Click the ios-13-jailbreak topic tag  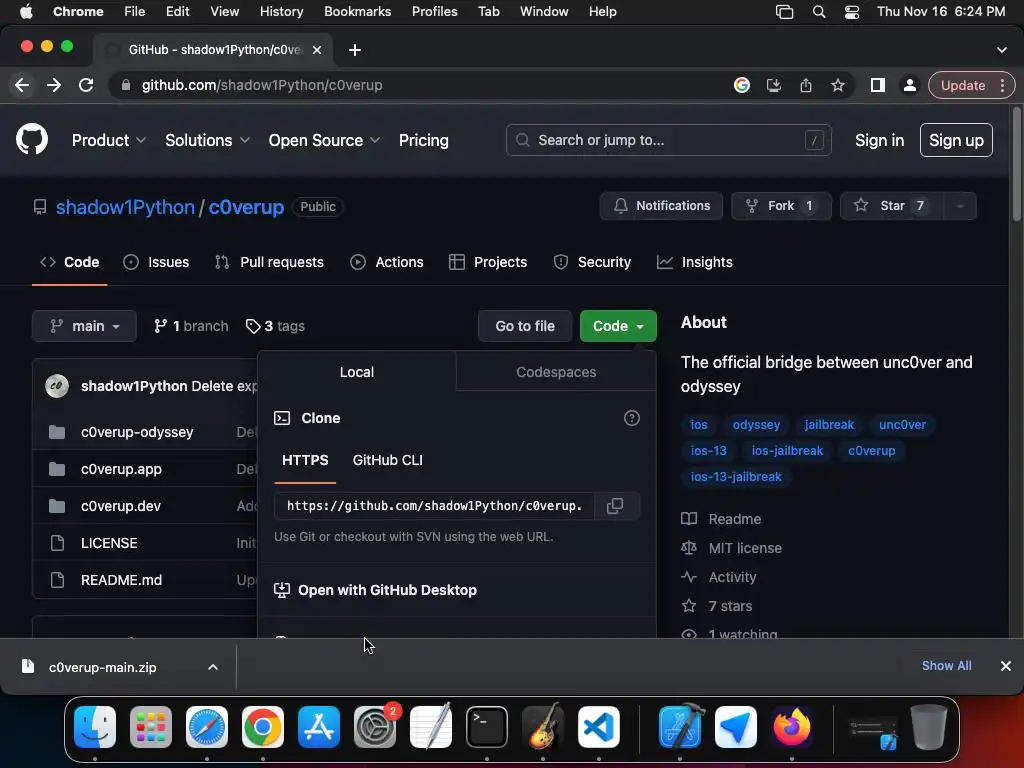coord(736,477)
